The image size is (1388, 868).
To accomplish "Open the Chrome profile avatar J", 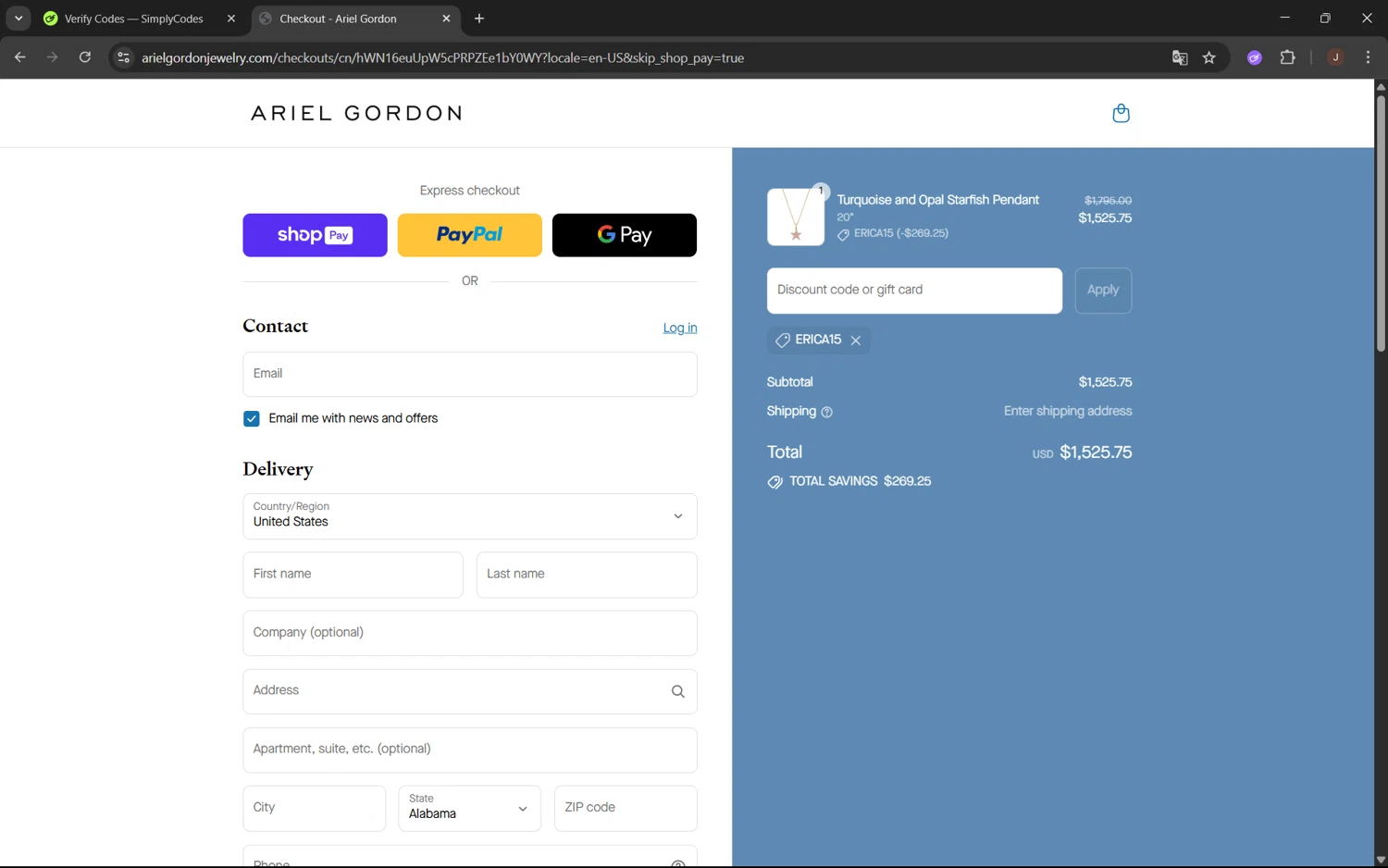I will click(x=1335, y=57).
